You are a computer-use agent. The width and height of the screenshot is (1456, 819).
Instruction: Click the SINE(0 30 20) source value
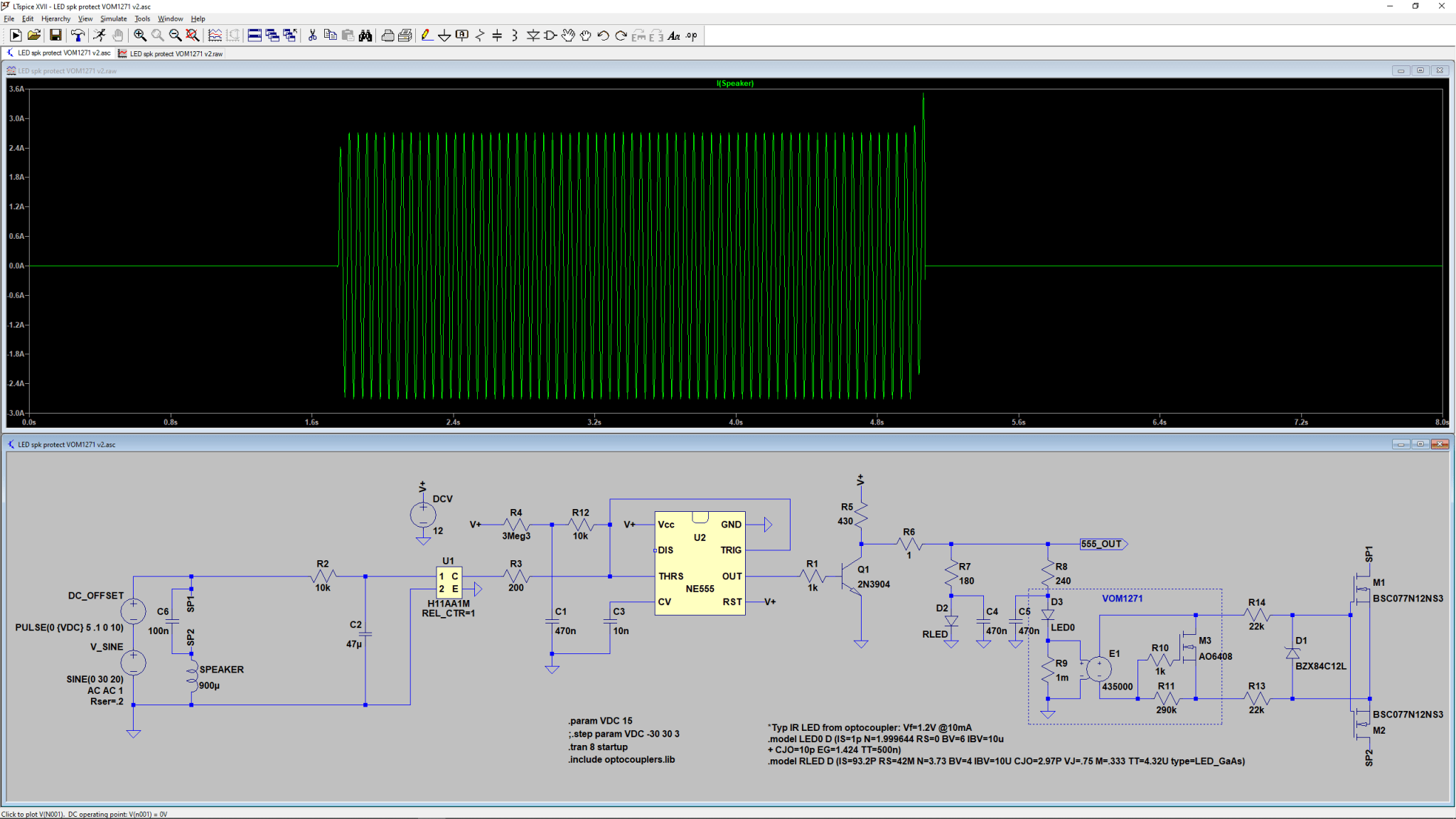click(95, 680)
